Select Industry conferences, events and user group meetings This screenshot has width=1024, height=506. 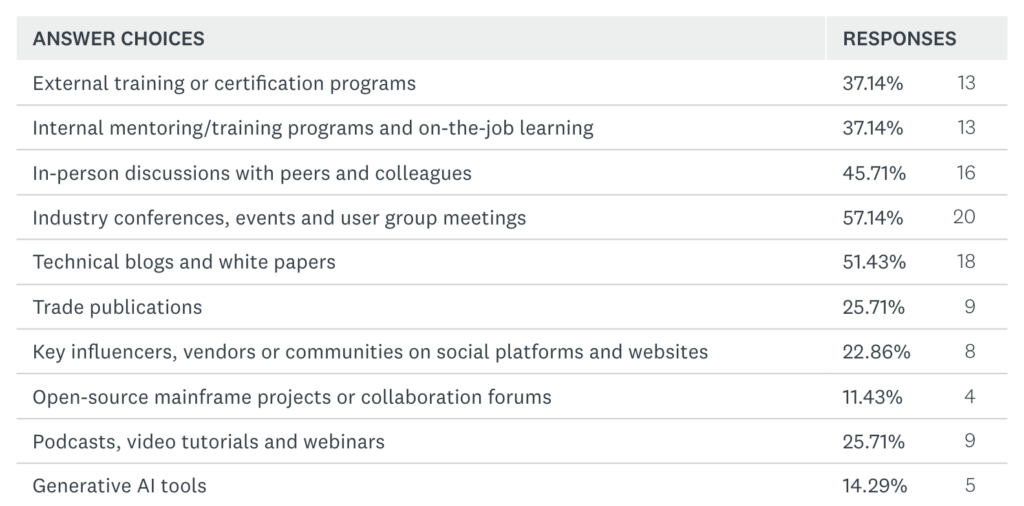tap(279, 218)
